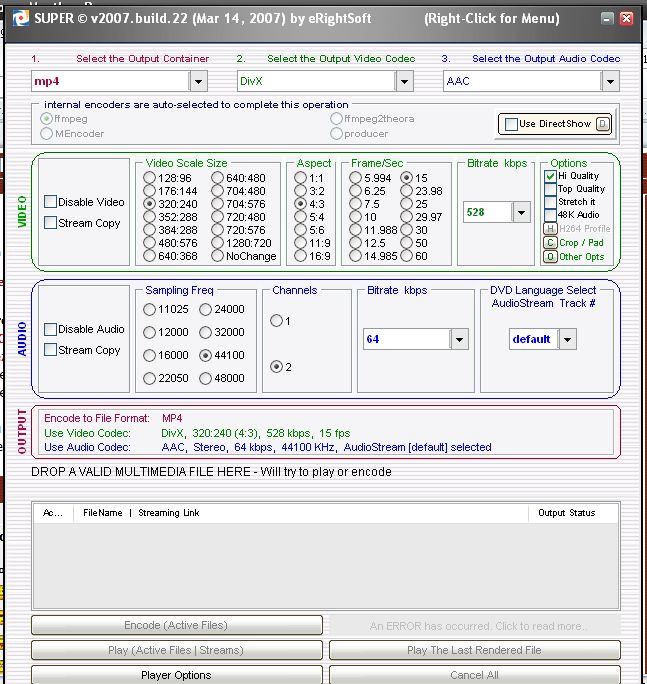
Task: Select 128:96 video scale size
Action: pyautogui.click(x=149, y=178)
